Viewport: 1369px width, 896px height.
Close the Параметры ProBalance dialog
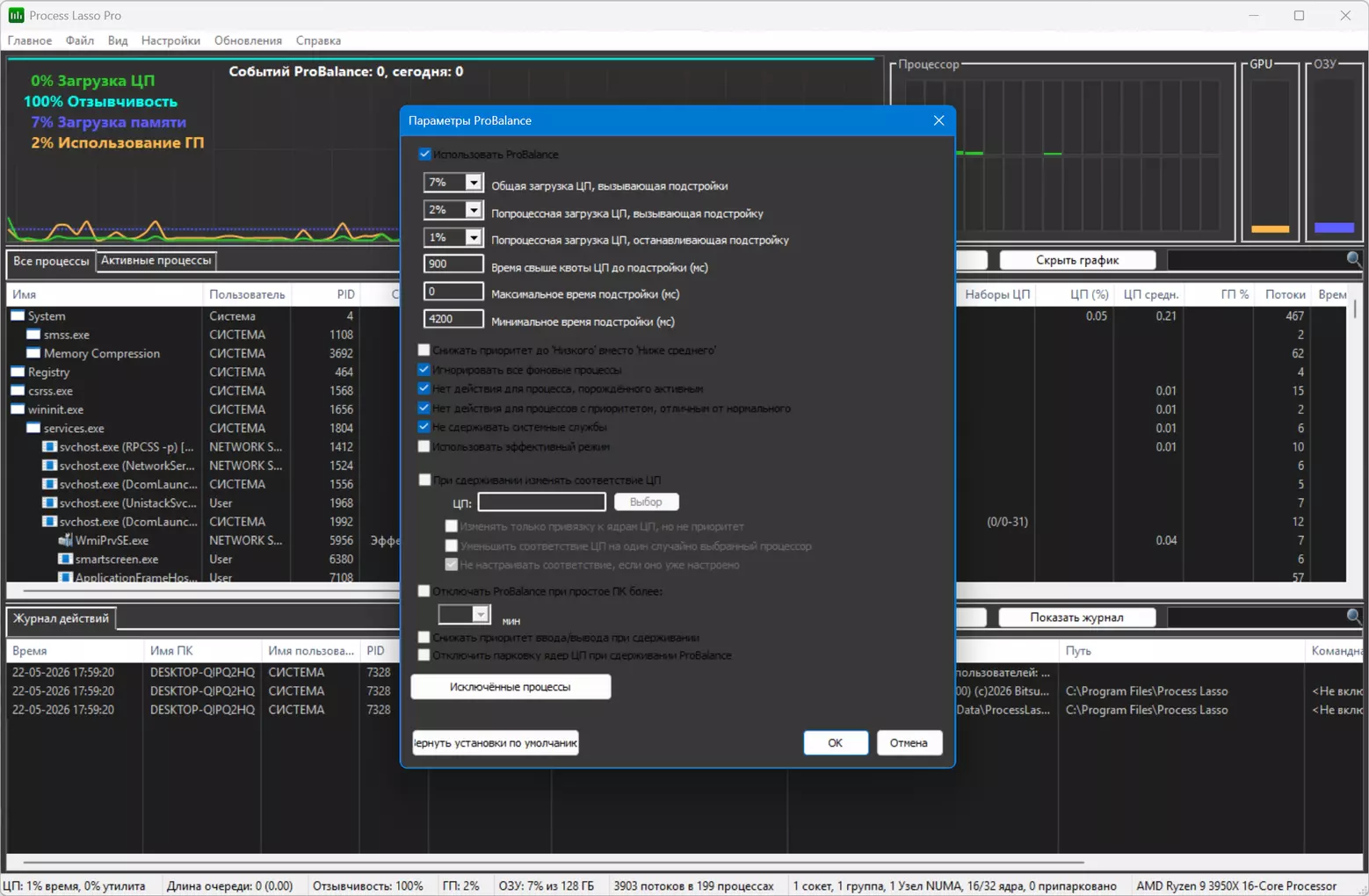(x=938, y=120)
